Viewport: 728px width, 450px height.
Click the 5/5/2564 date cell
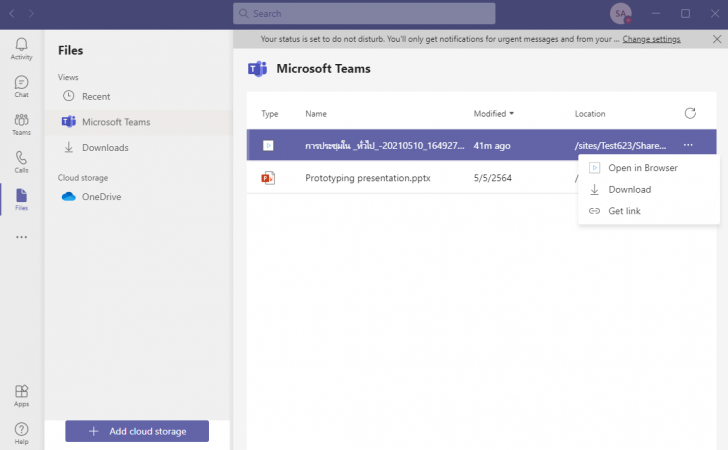[493, 178]
